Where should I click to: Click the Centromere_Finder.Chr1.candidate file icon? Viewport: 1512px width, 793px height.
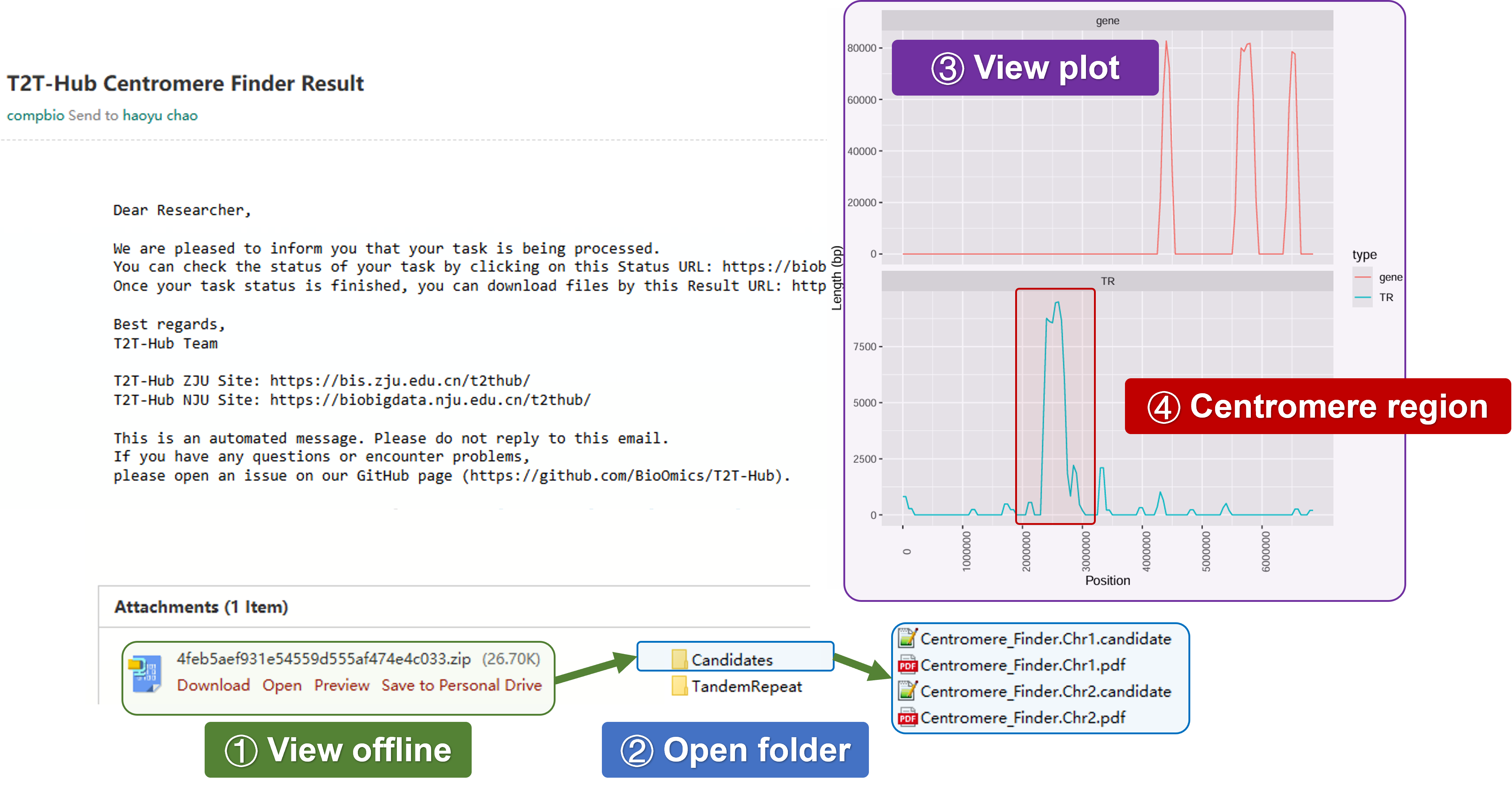click(908, 639)
